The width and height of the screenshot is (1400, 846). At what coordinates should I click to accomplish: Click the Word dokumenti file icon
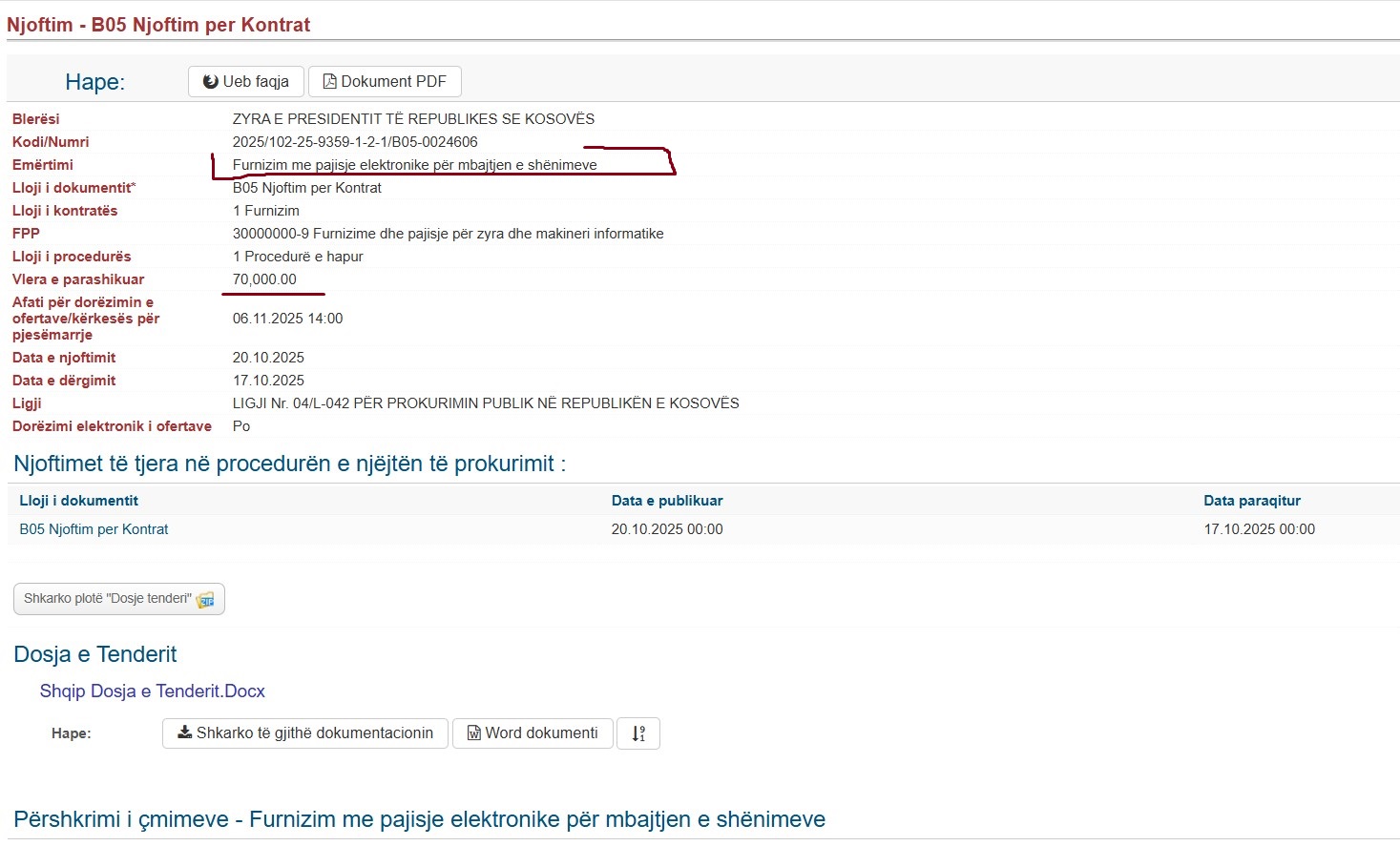coord(473,733)
